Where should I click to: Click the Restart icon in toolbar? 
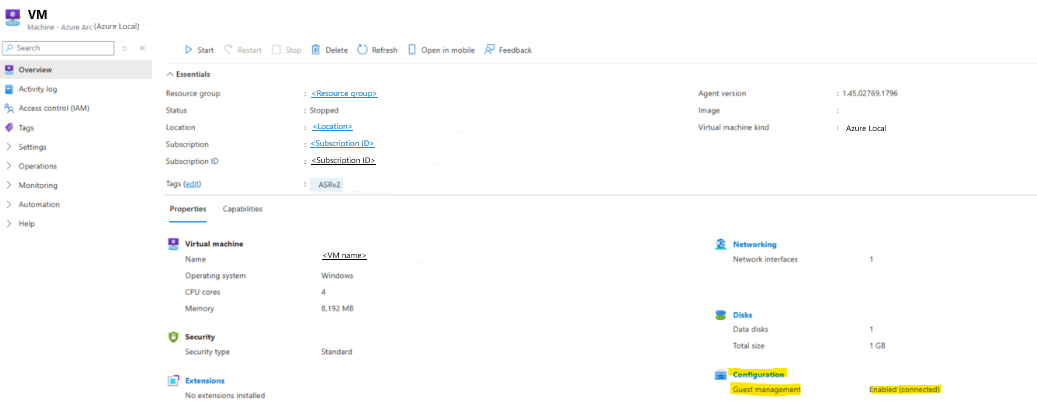229,50
